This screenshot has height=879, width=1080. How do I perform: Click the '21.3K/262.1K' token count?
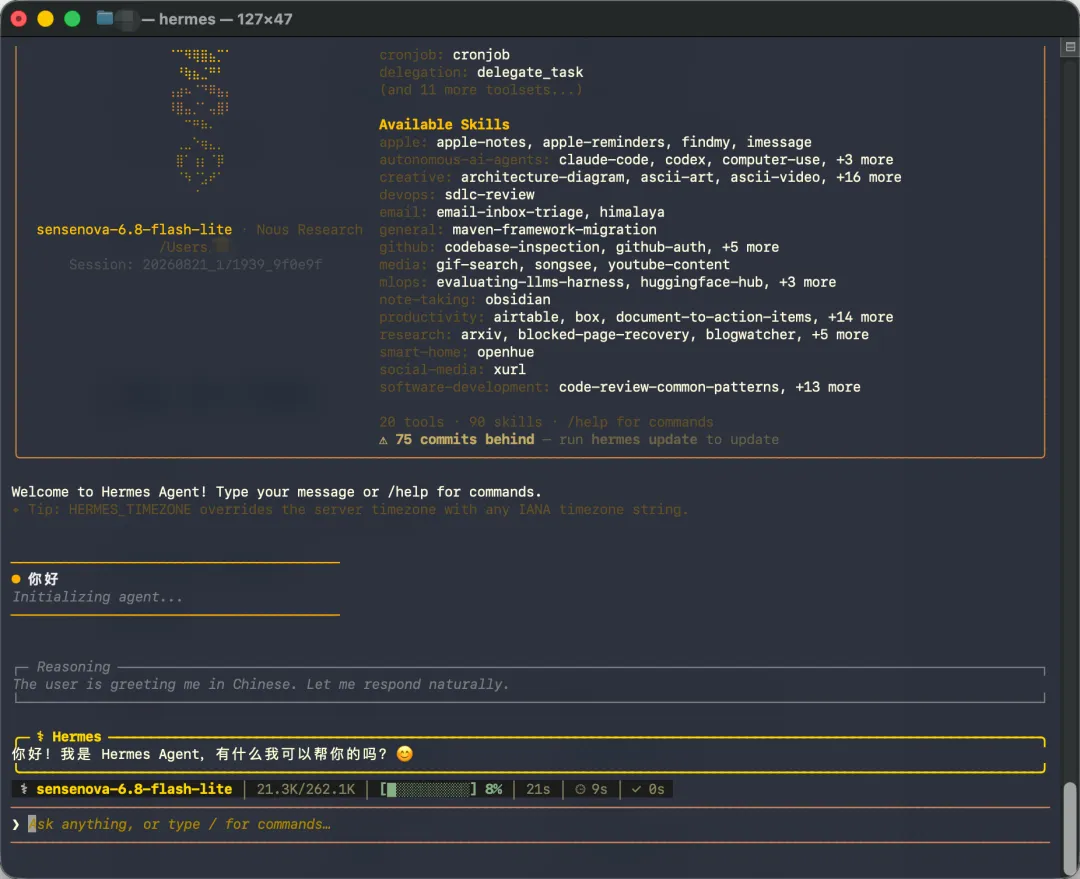tap(306, 789)
